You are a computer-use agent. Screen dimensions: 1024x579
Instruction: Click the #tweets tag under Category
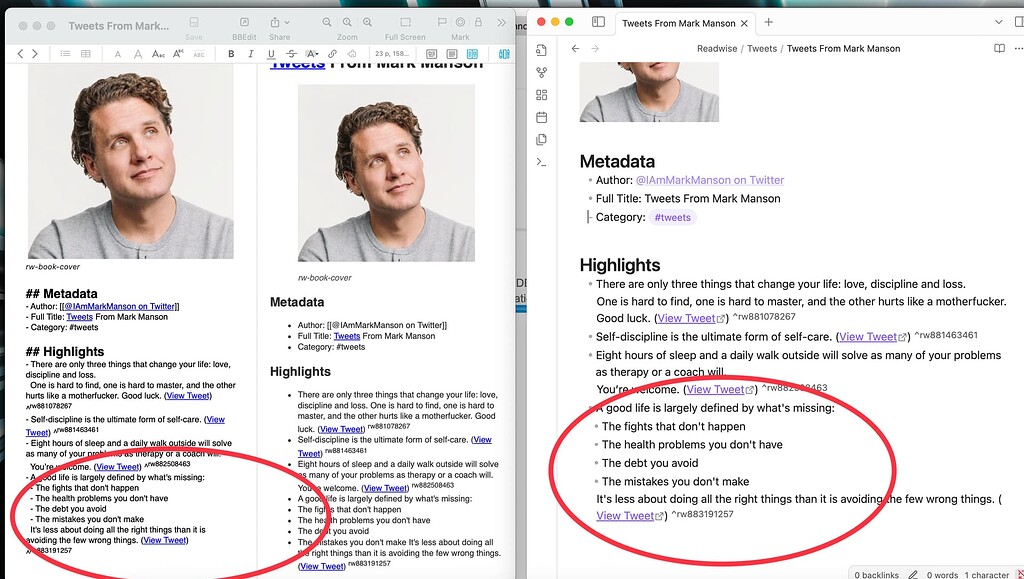coord(672,217)
